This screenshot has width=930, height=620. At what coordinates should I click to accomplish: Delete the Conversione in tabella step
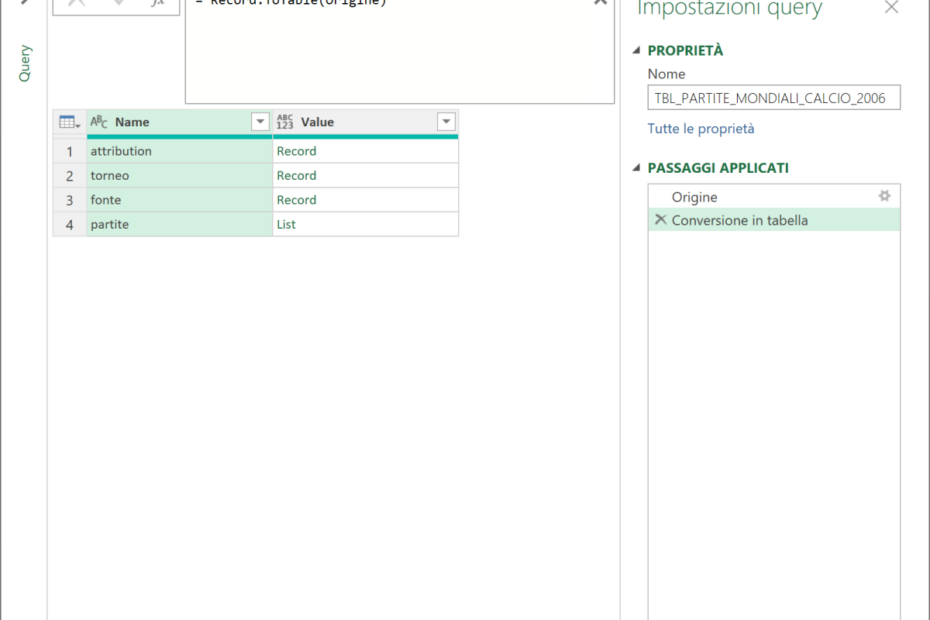(x=660, y=220)
